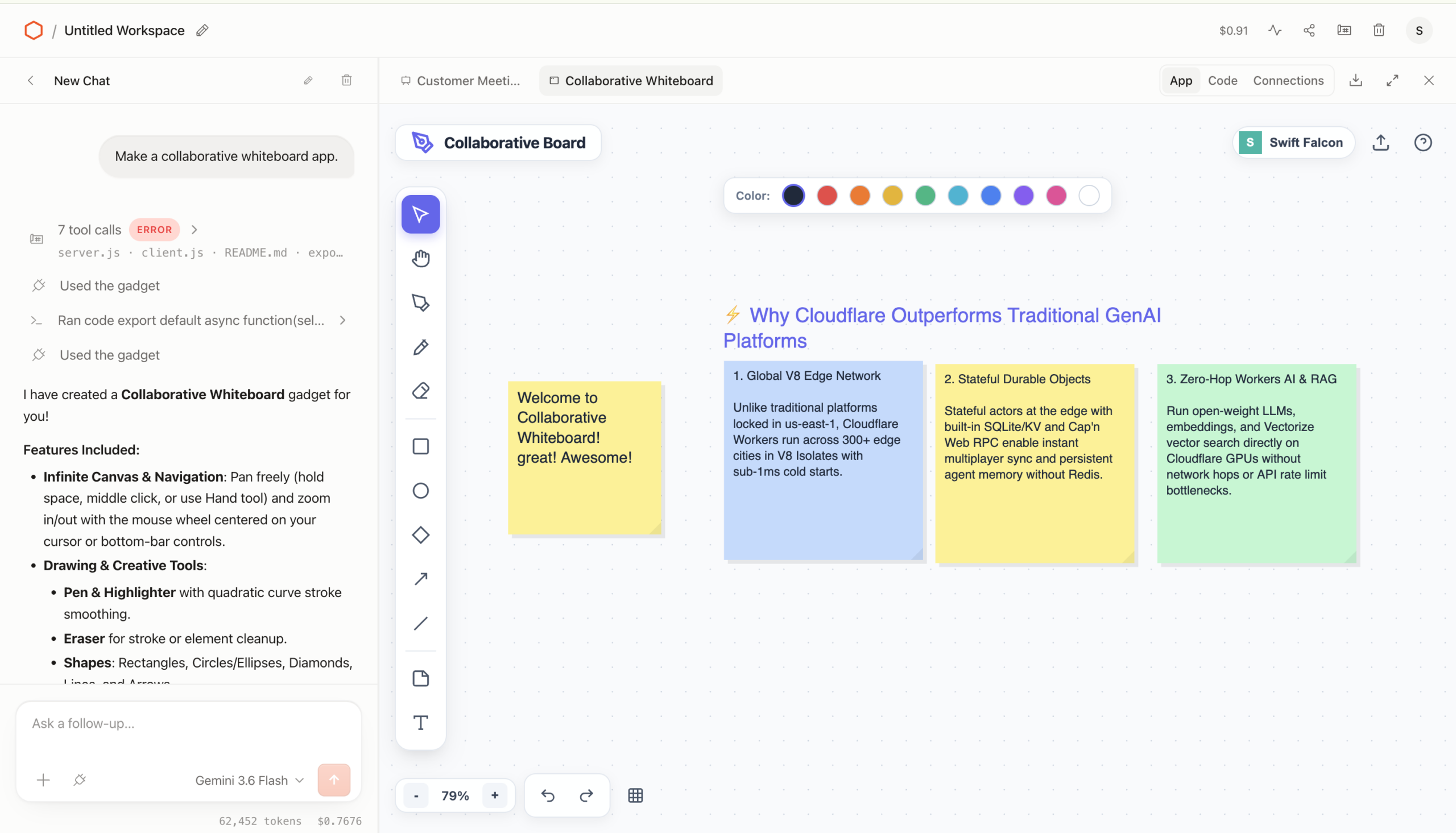
Task: Choose the Rectangle shape tool
Action: coord(420,446)
